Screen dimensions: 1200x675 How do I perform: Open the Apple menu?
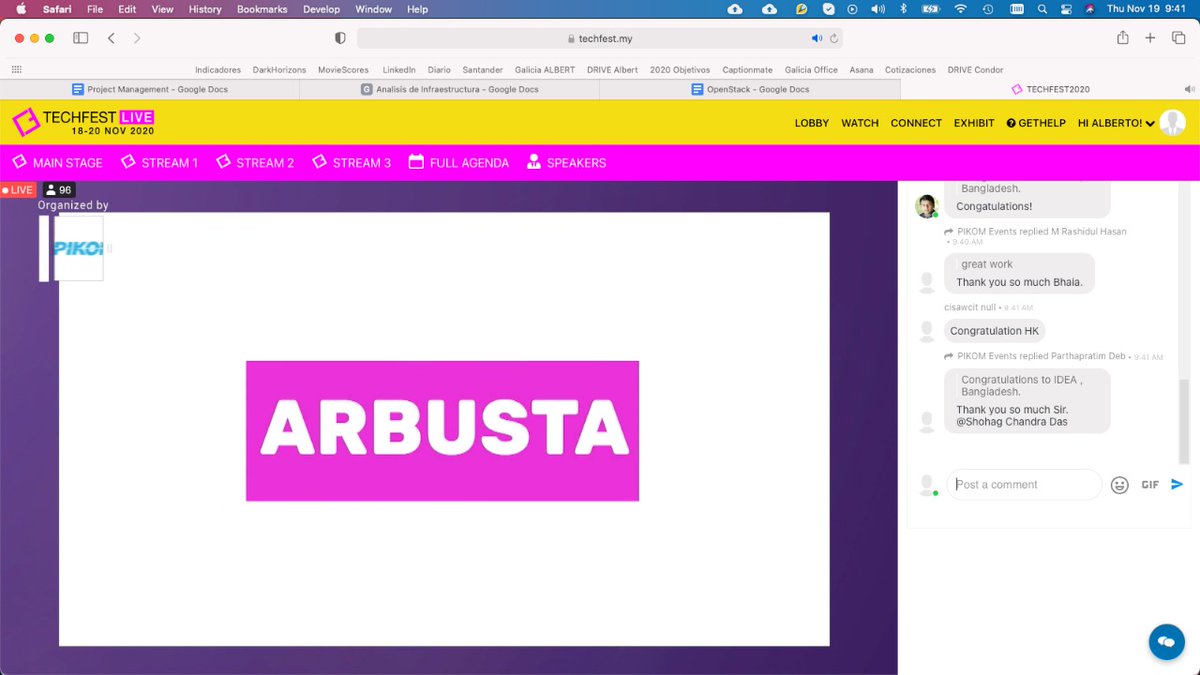[20, 9]
